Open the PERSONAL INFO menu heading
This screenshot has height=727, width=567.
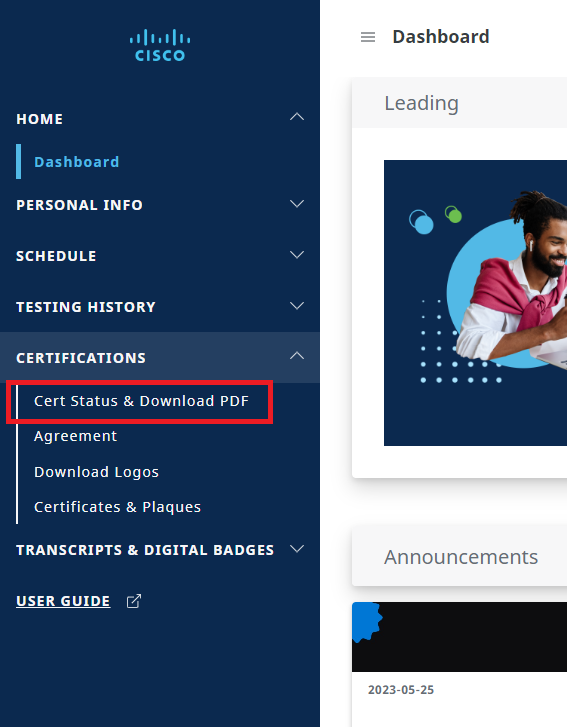(x=79, y=205)
